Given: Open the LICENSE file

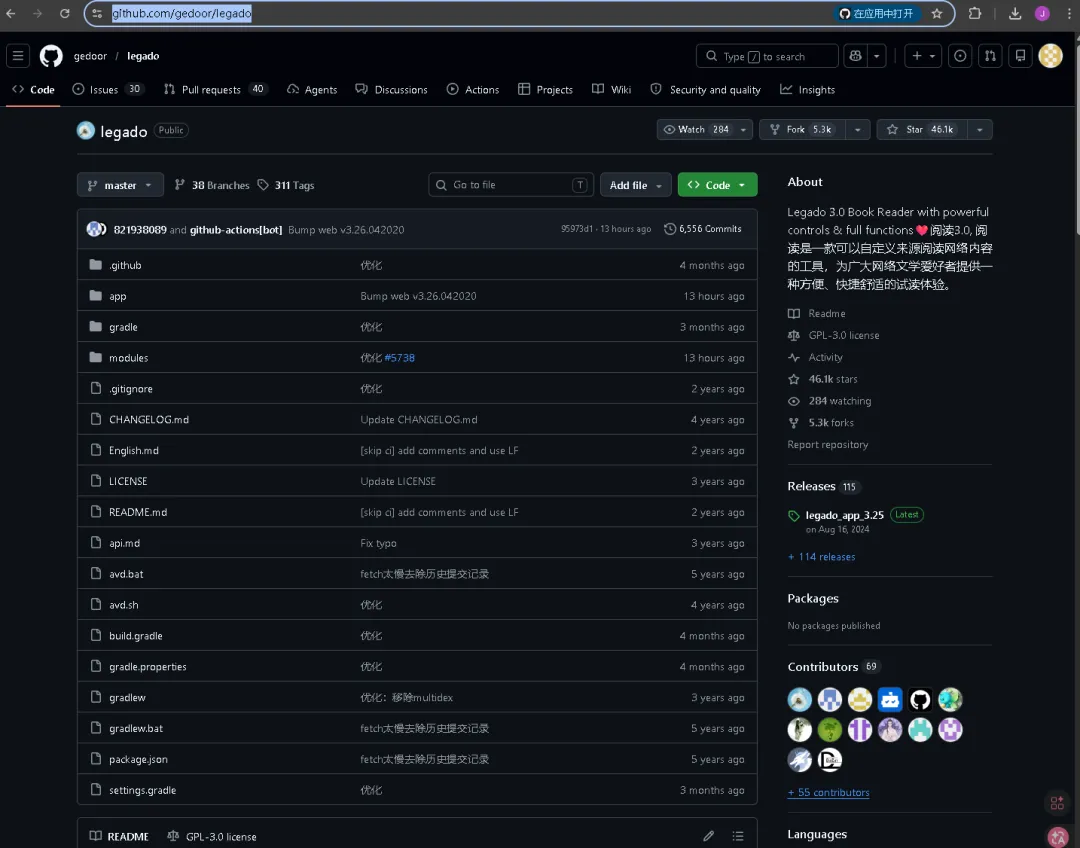Looking at the screenshot, I should point(128,482).
